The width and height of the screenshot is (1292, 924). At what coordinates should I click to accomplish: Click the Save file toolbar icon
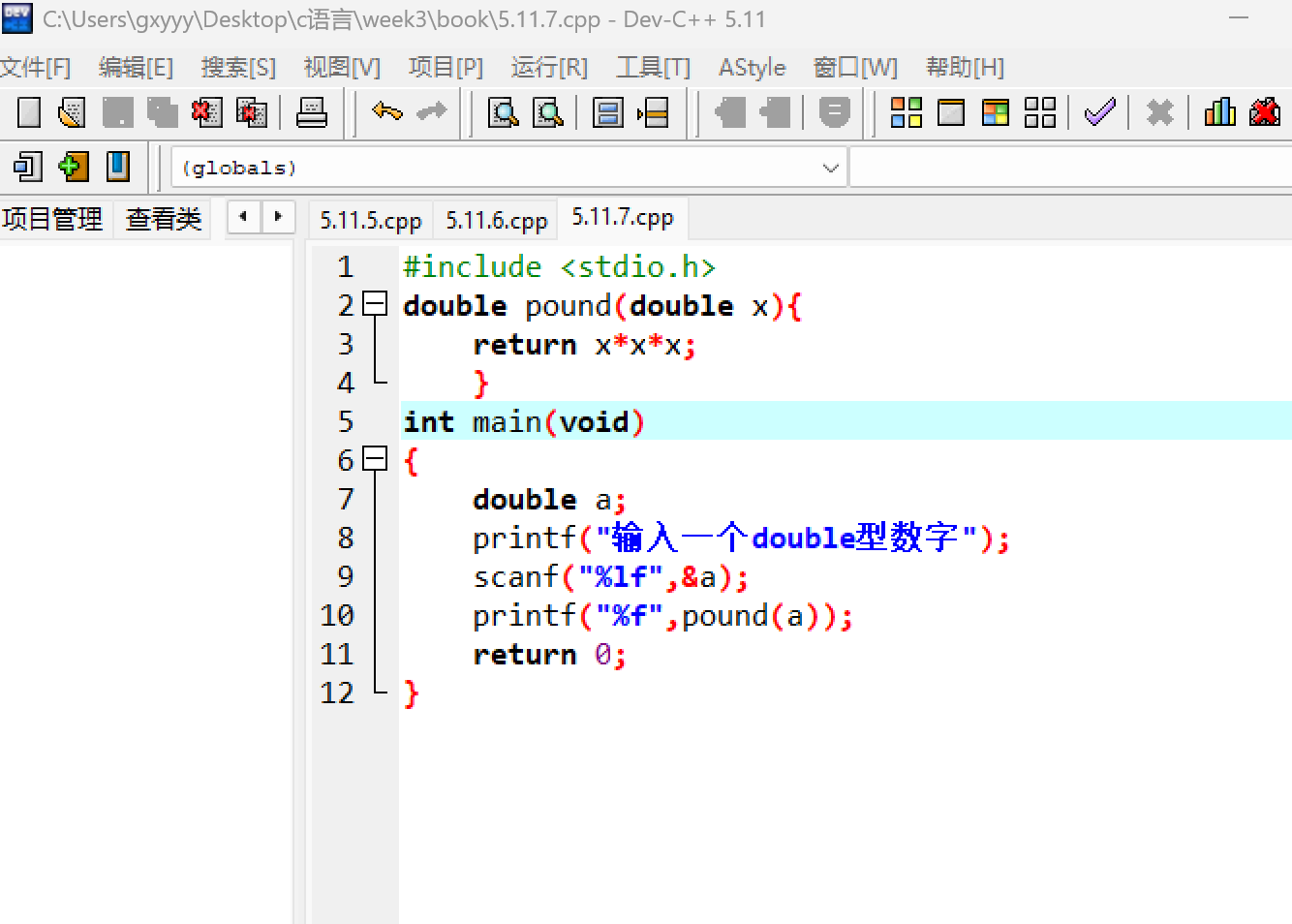[x=118, y=113]
